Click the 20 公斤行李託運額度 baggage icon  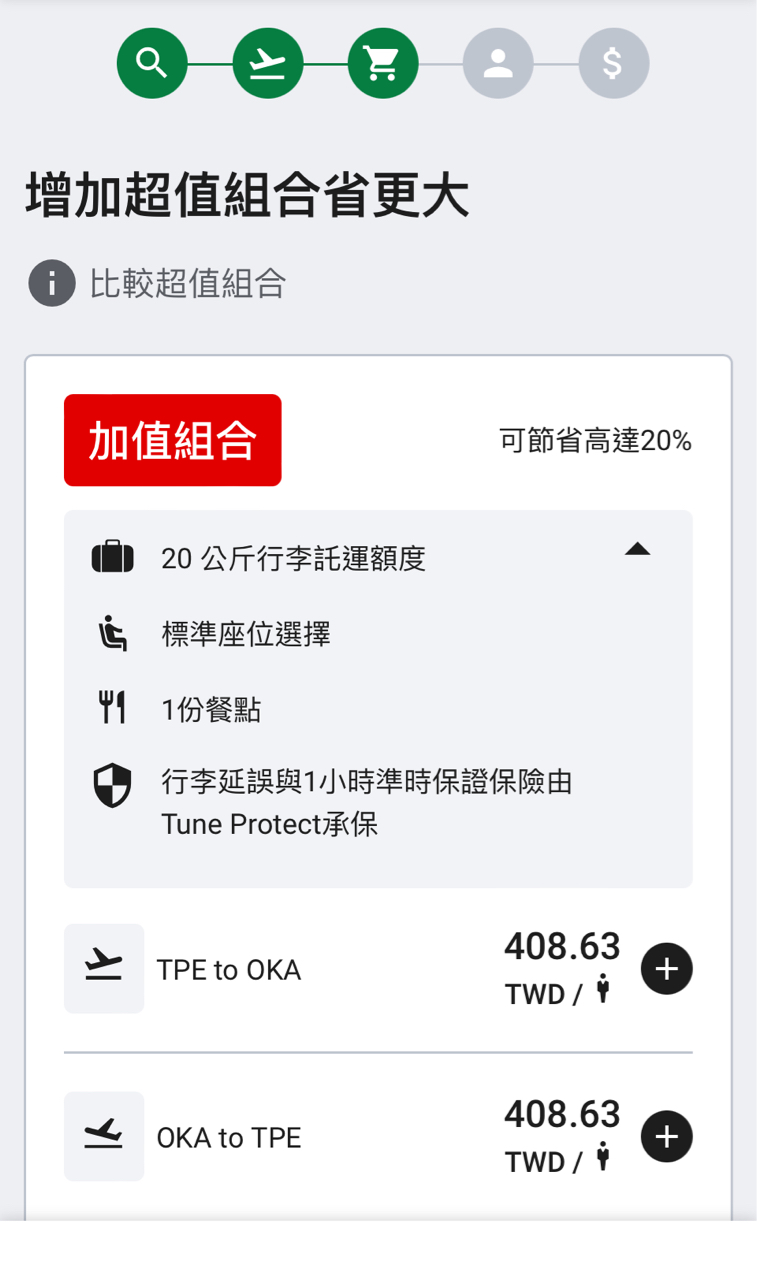(x=112, y=557)
